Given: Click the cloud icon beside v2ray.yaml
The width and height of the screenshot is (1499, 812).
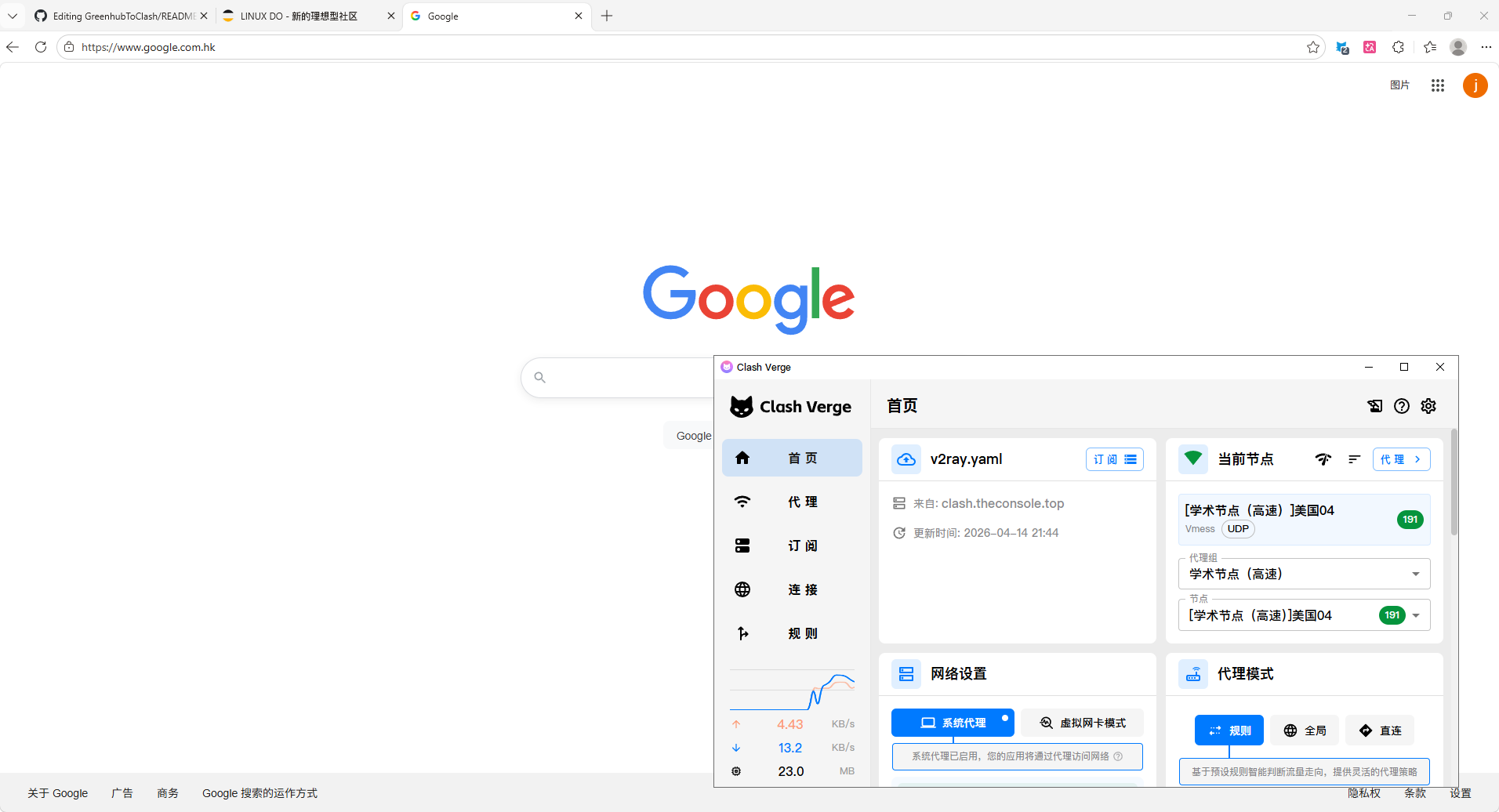Looking at the screenshot, I should 906,459.
